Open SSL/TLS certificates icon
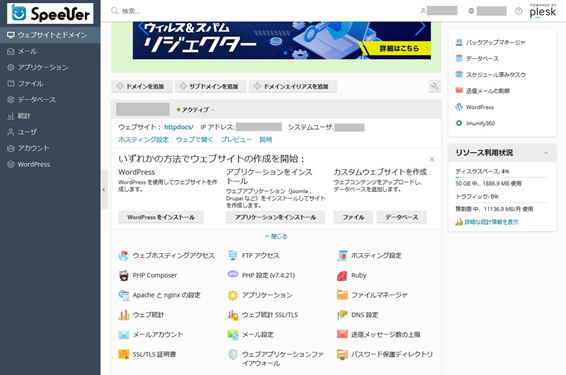Screen dimensions: 566x375 pos(124,354)
